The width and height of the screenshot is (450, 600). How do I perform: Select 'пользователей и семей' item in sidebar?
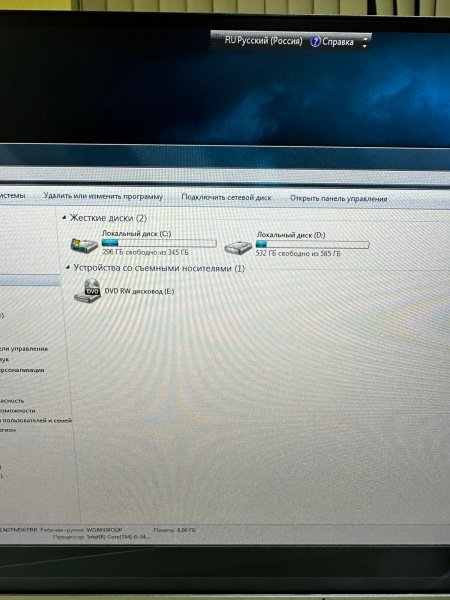[36, 420]
